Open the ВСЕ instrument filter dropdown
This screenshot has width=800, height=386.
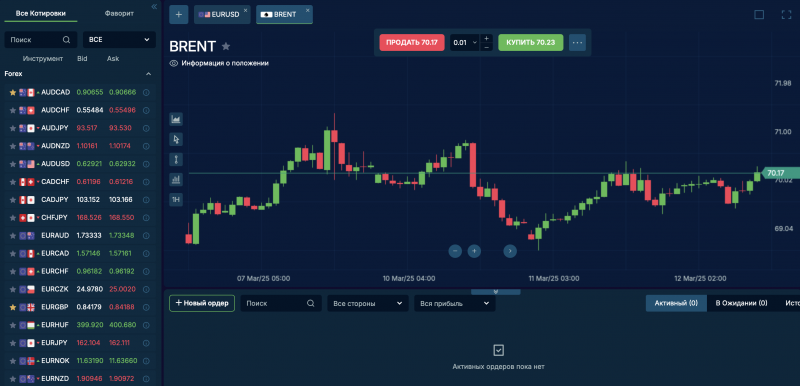(119, 40)
